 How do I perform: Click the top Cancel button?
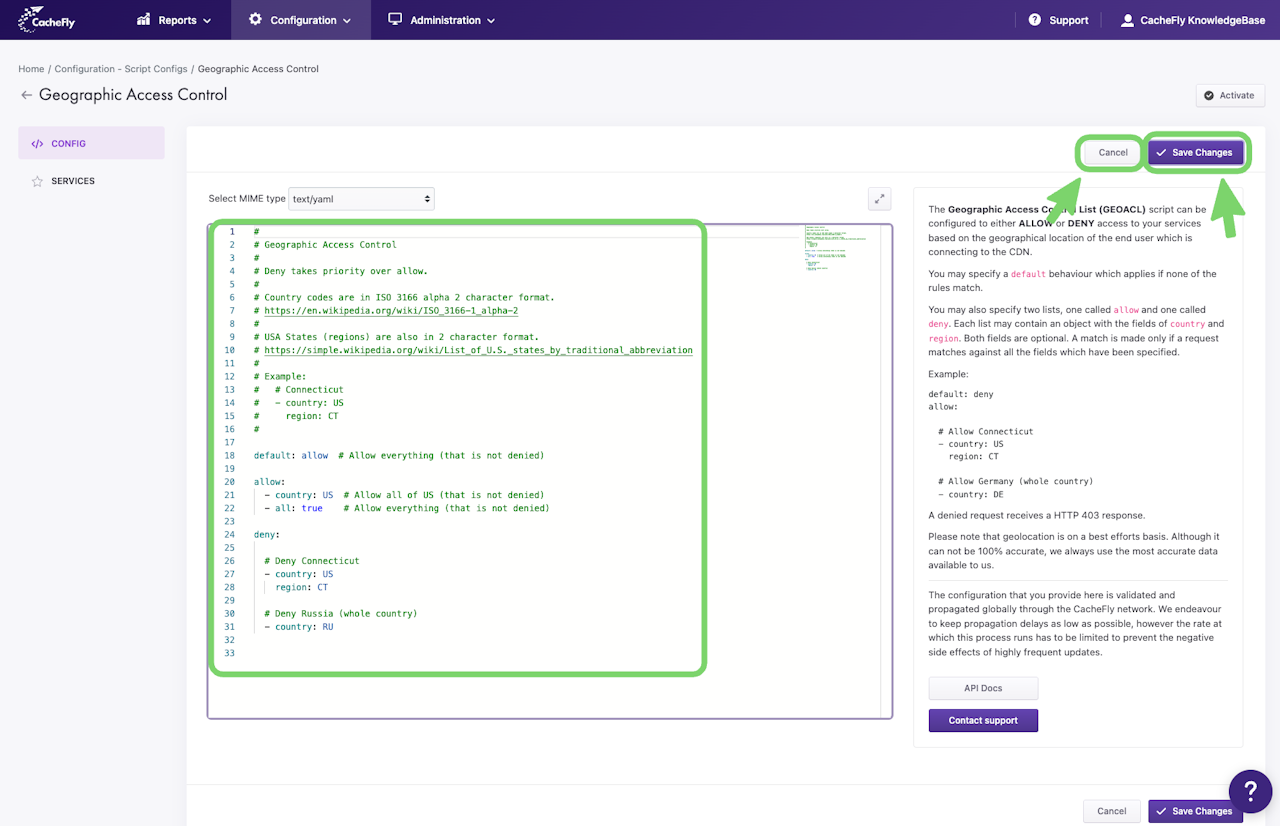tap(1113, 153)
